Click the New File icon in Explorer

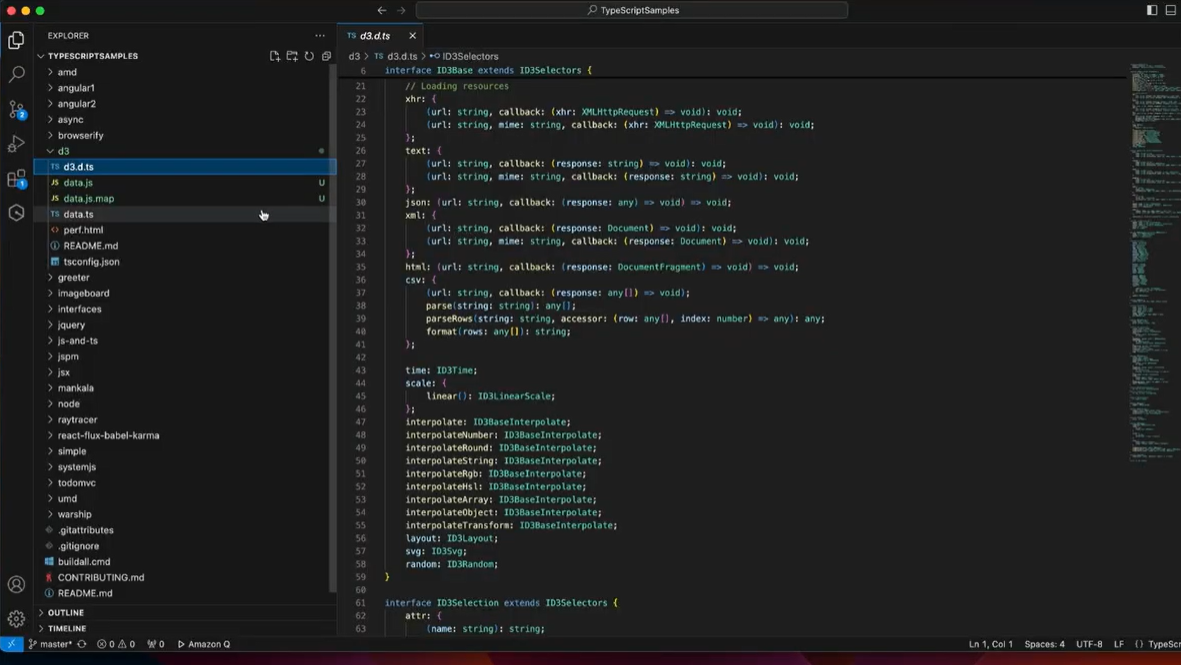point(275,56)
